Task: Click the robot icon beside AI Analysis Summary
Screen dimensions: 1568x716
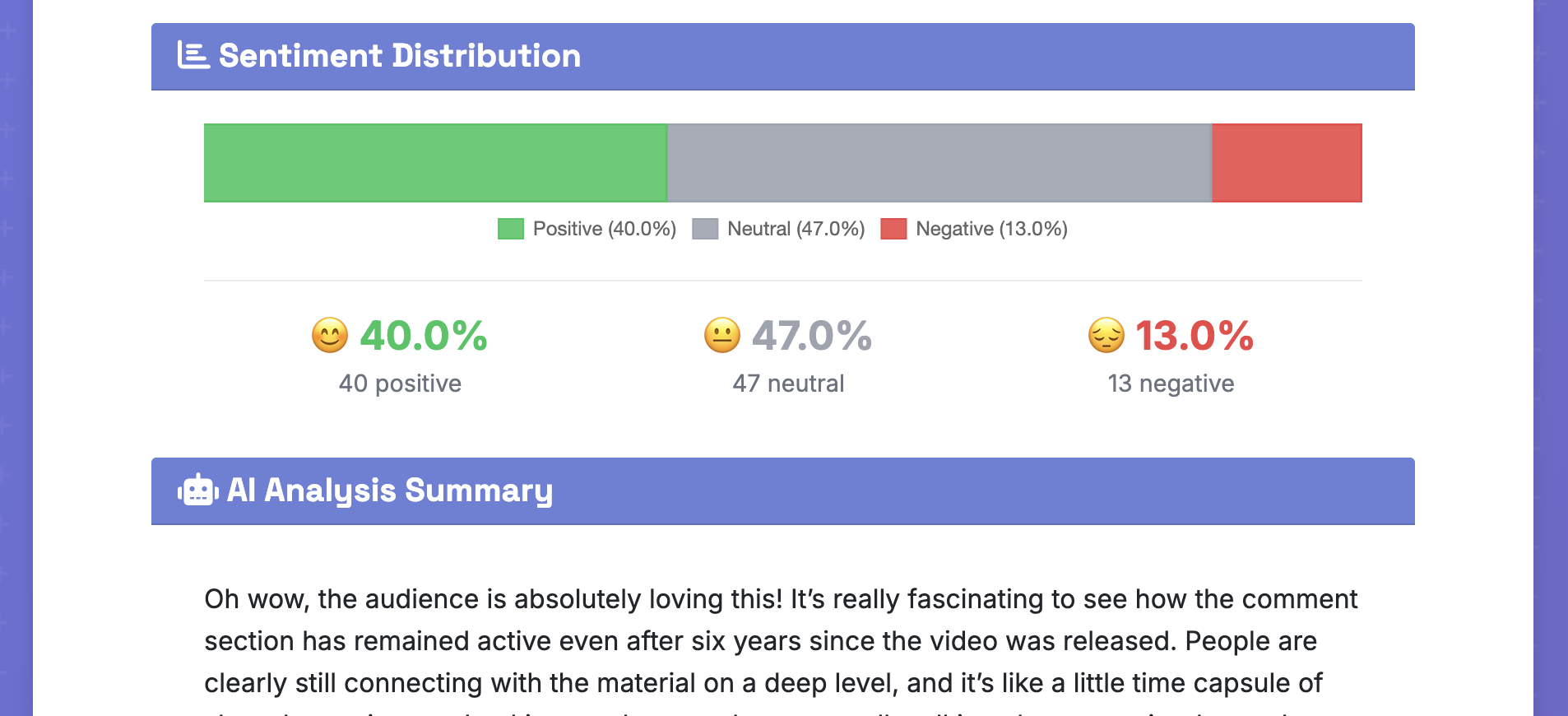Action: click(x=197, y=491)
